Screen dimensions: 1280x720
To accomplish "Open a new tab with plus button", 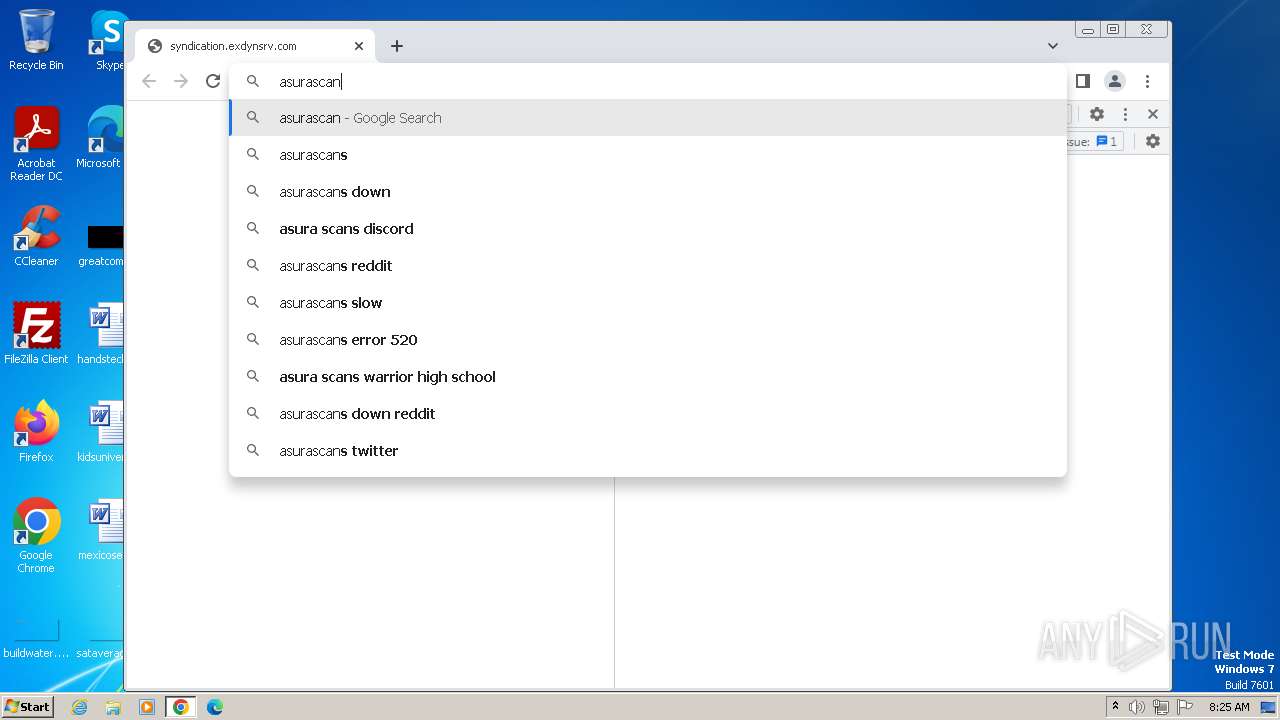I will [397, 46].
